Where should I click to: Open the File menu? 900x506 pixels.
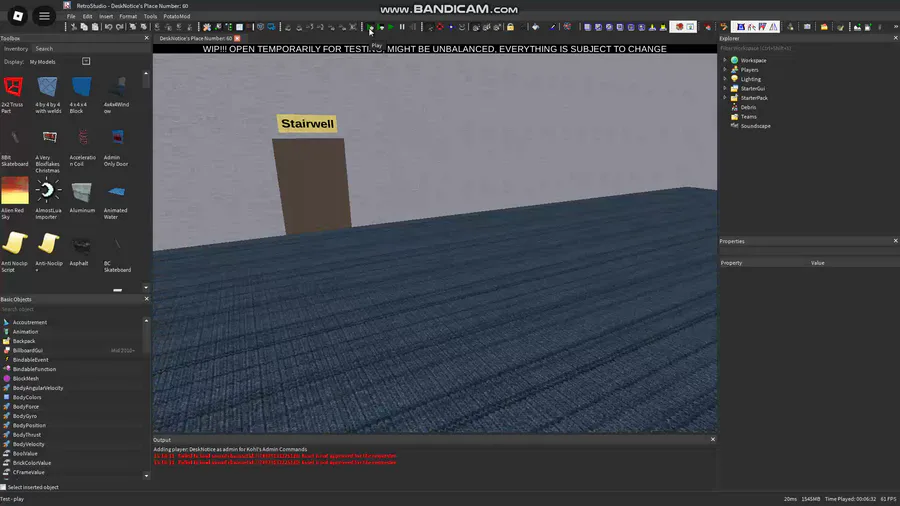point(71,17)
